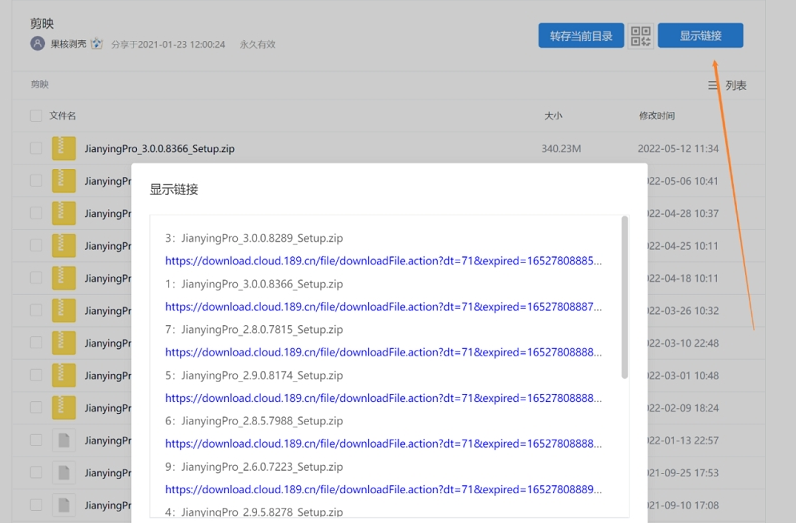
Task: Click the dialog's vertical scrollbar thumb
Action: [624, 297]
